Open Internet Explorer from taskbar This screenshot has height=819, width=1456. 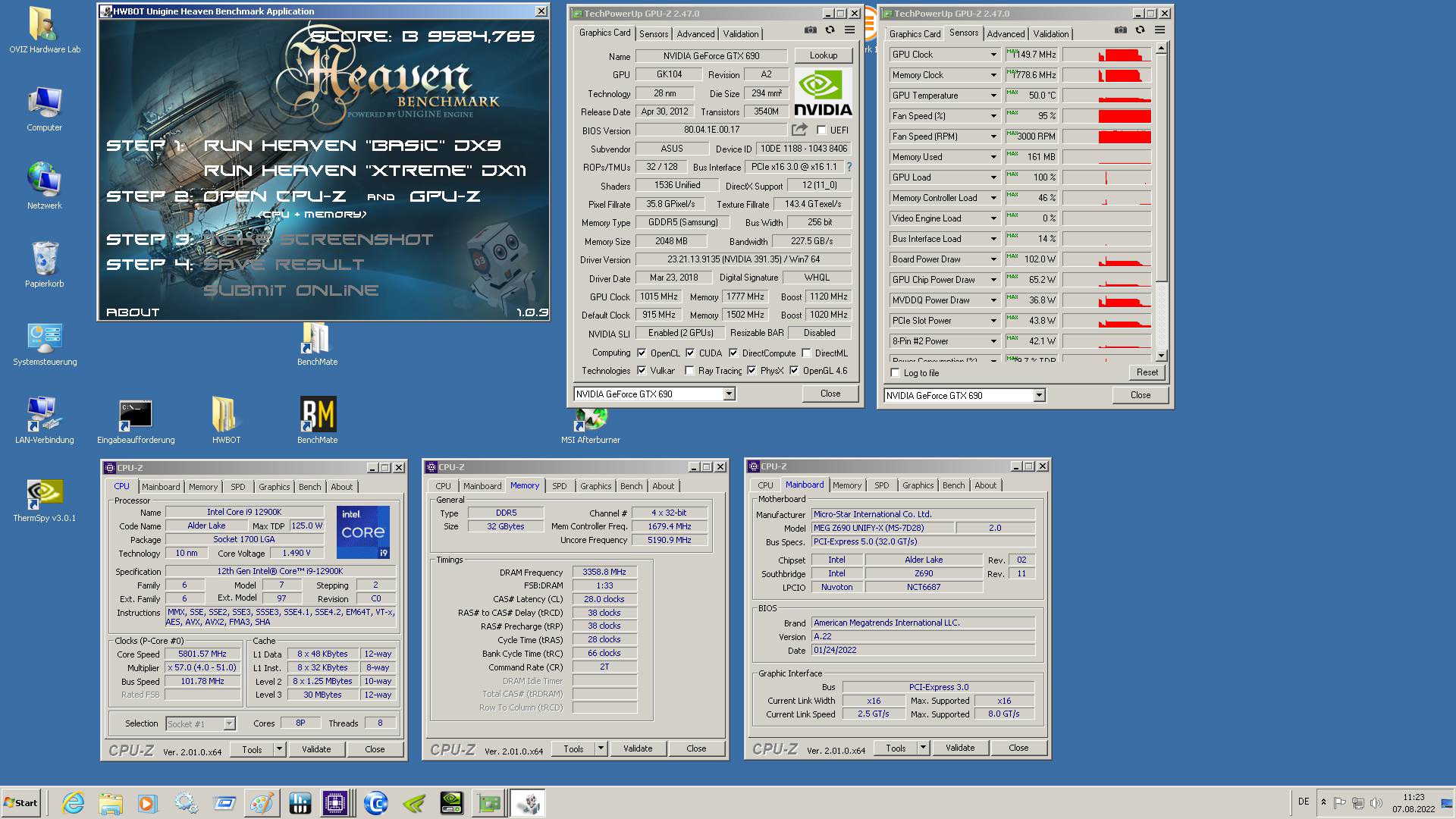point(74,803)
